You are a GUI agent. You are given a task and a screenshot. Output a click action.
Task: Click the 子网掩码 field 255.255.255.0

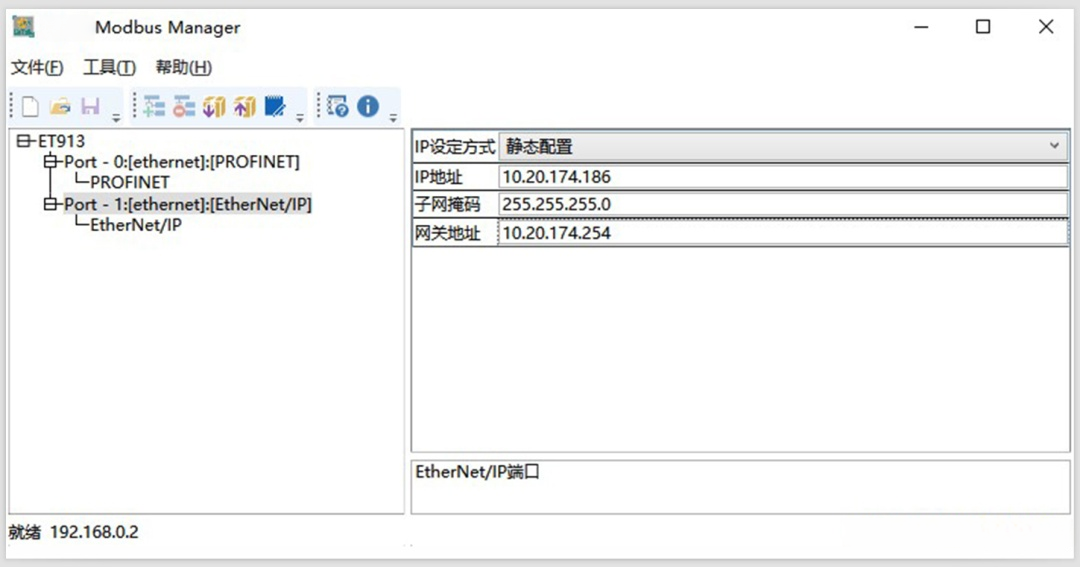782,205
